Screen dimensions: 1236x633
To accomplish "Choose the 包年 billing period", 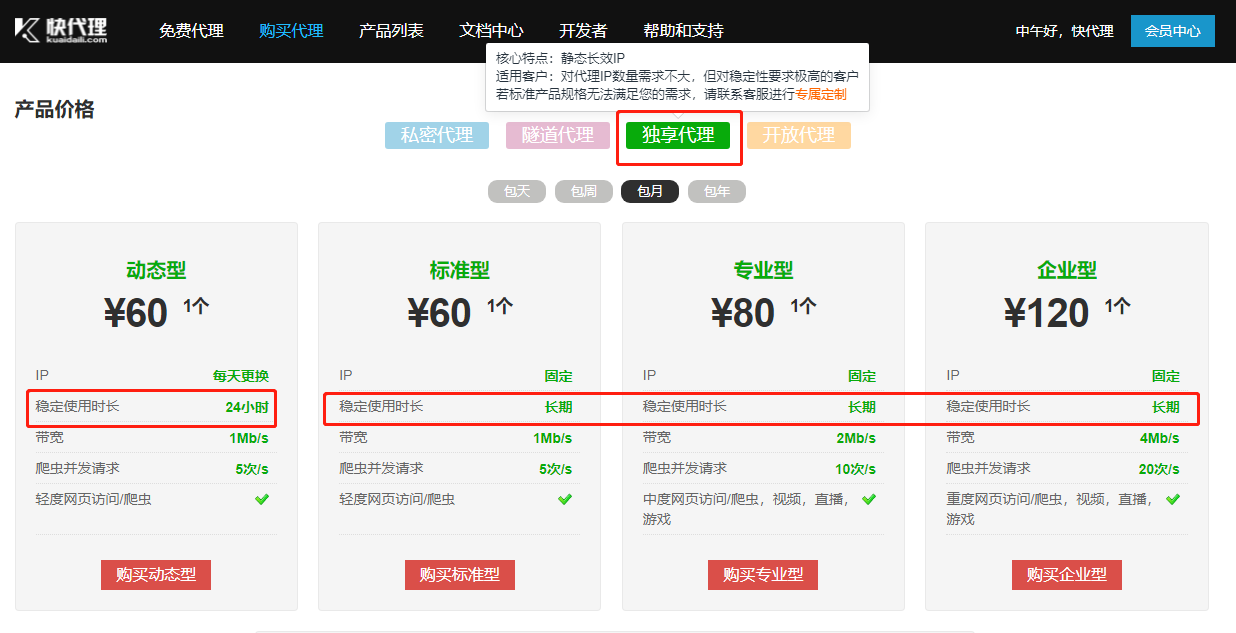I will (717, 191).
